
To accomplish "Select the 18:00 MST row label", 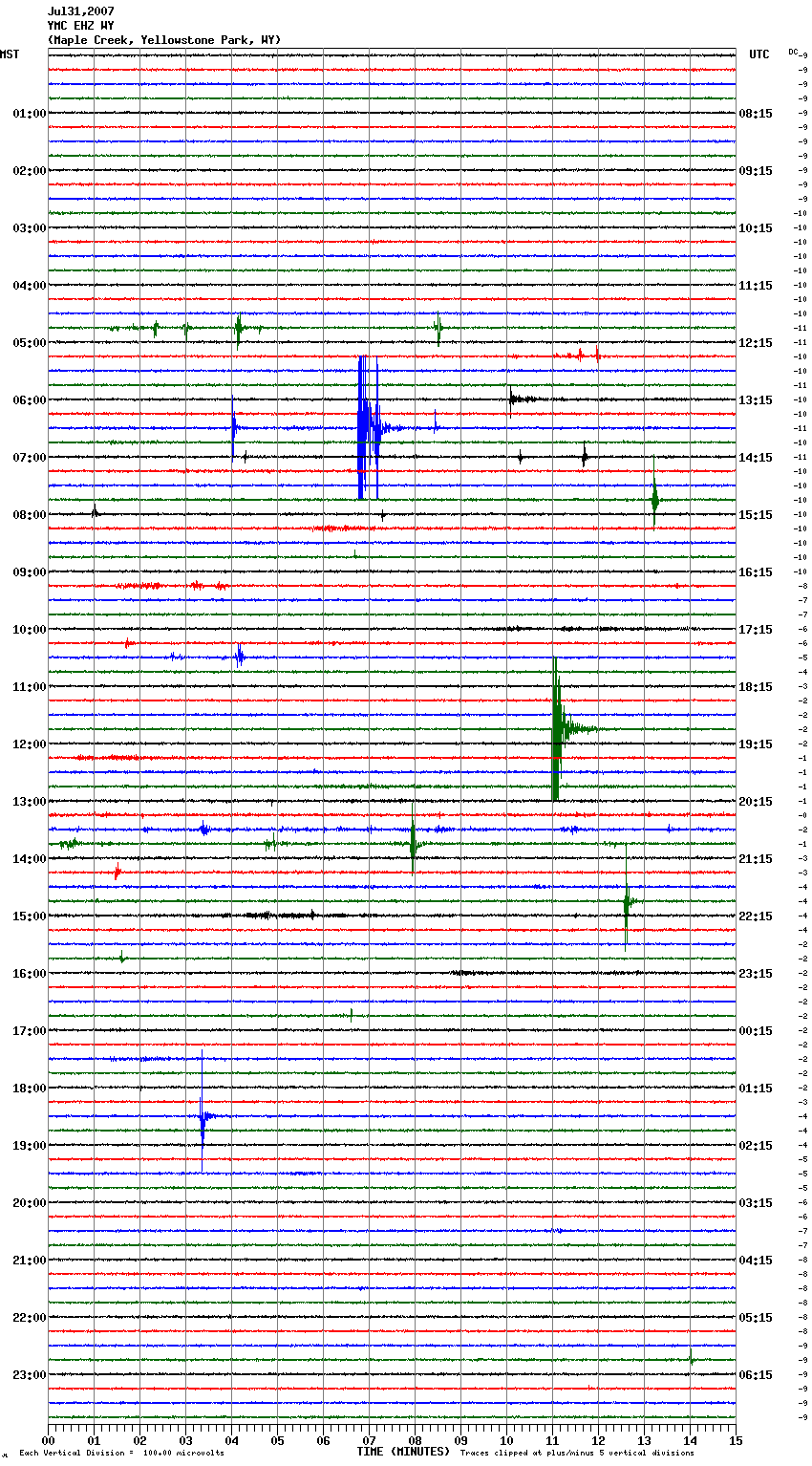I will pyautogui.click(x=30, y=1089).
